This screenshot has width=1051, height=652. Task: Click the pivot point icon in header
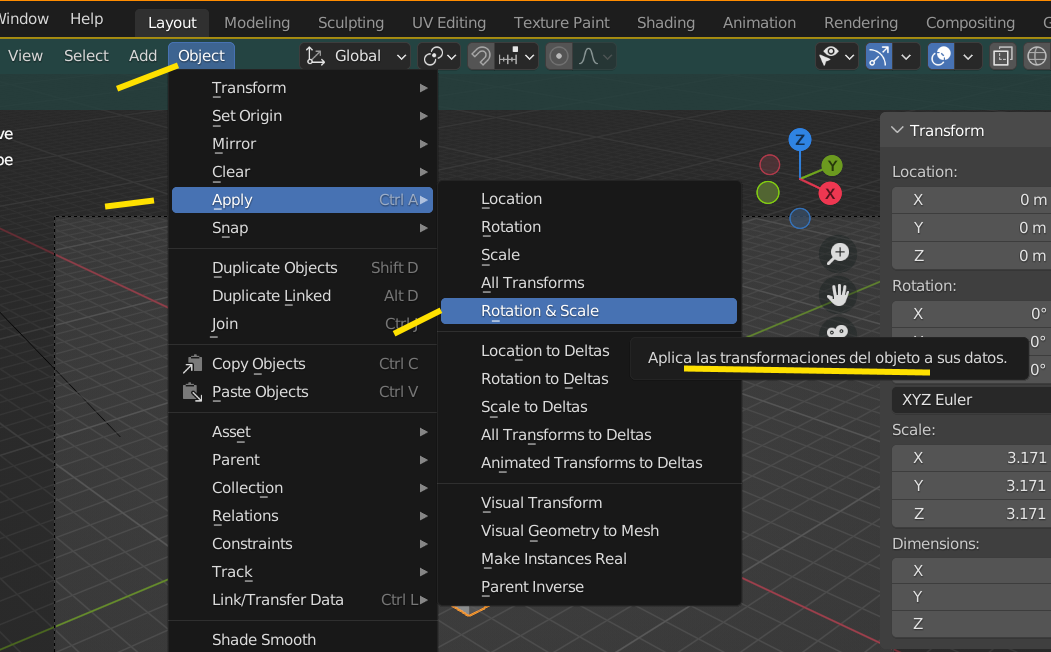coord(433,56)
